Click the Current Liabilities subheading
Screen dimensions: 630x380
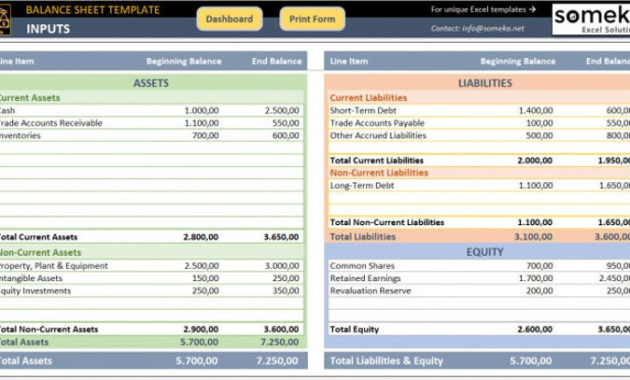pyautogui.click(x=368, y=98)
